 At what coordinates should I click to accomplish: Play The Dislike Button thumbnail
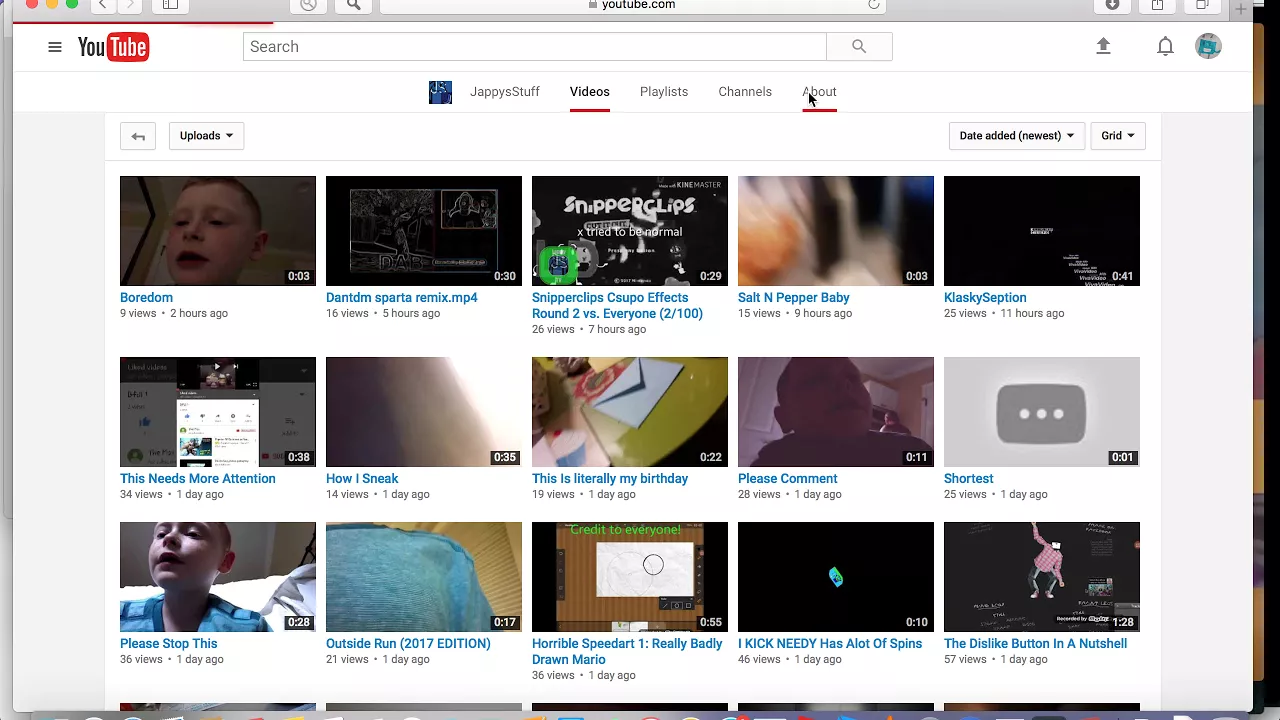(1042, 577)
